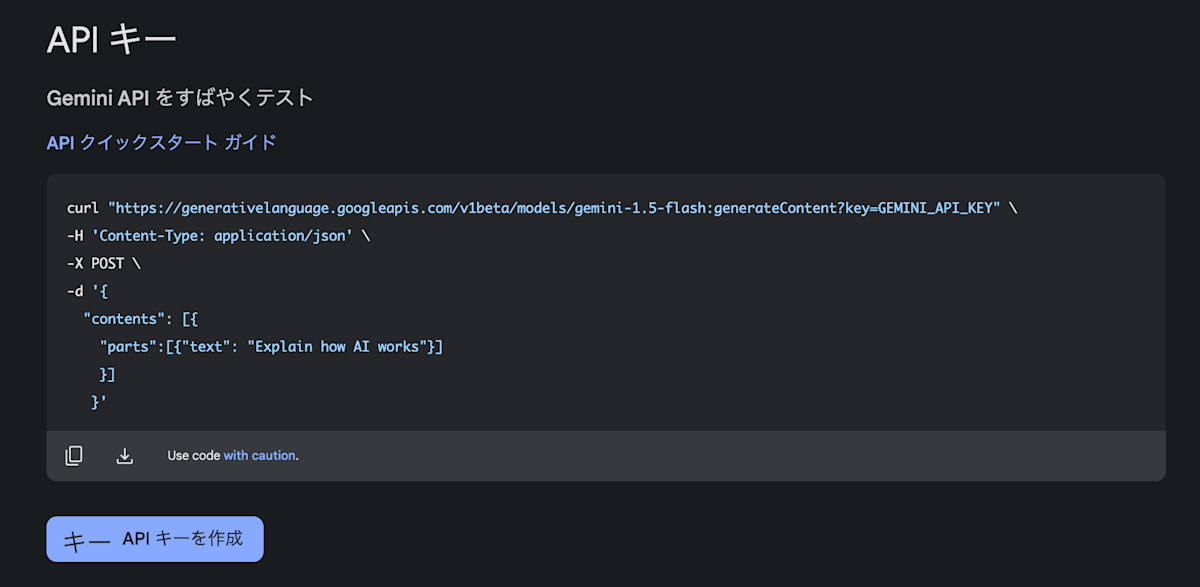The image size is (1200, 587).
Task: Click the -X POST line
Action: 103,264
